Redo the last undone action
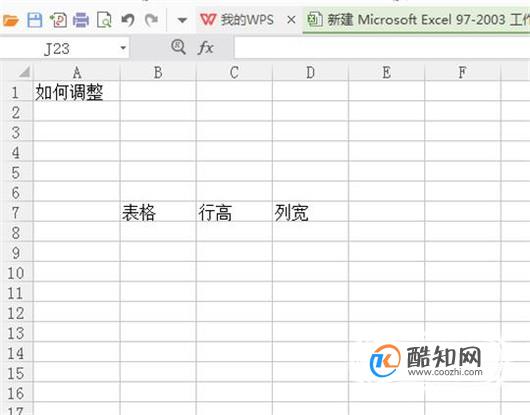Viewport: 530px width, 415px height. tap(151, 20)
